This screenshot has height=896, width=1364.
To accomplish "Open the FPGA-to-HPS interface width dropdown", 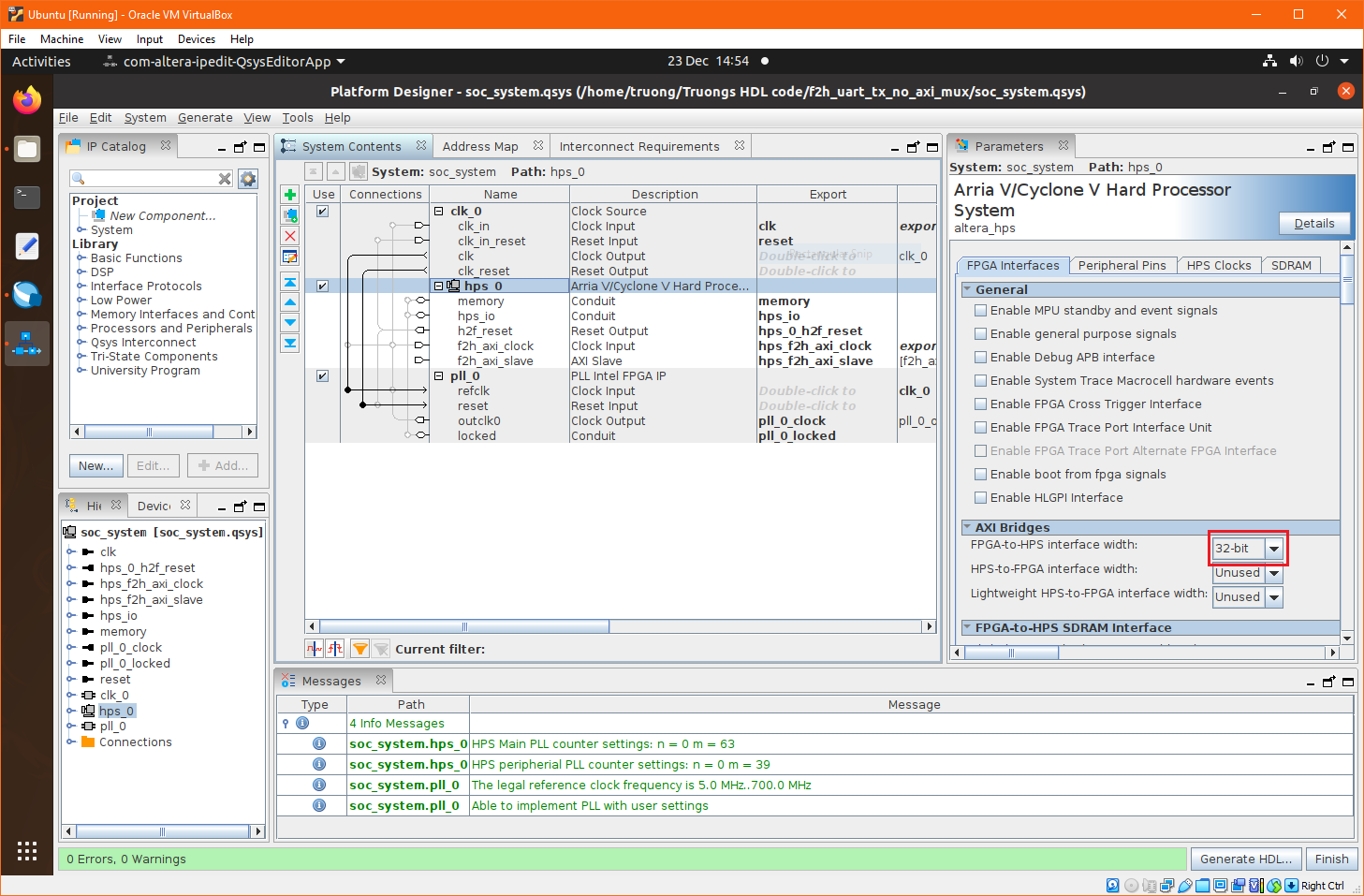I will pos(1272,549).
